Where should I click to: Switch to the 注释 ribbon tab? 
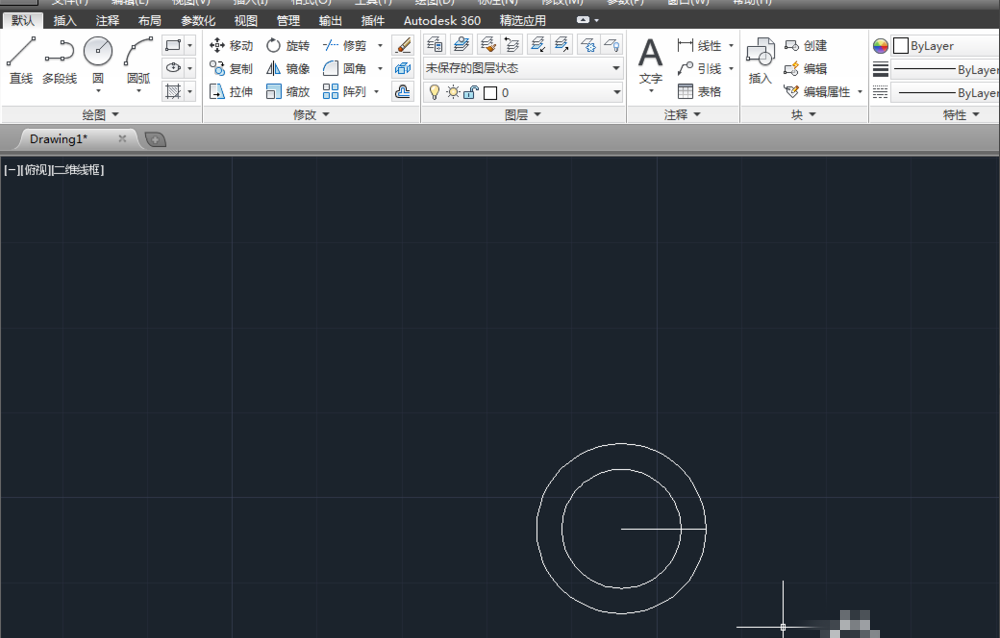107,20
